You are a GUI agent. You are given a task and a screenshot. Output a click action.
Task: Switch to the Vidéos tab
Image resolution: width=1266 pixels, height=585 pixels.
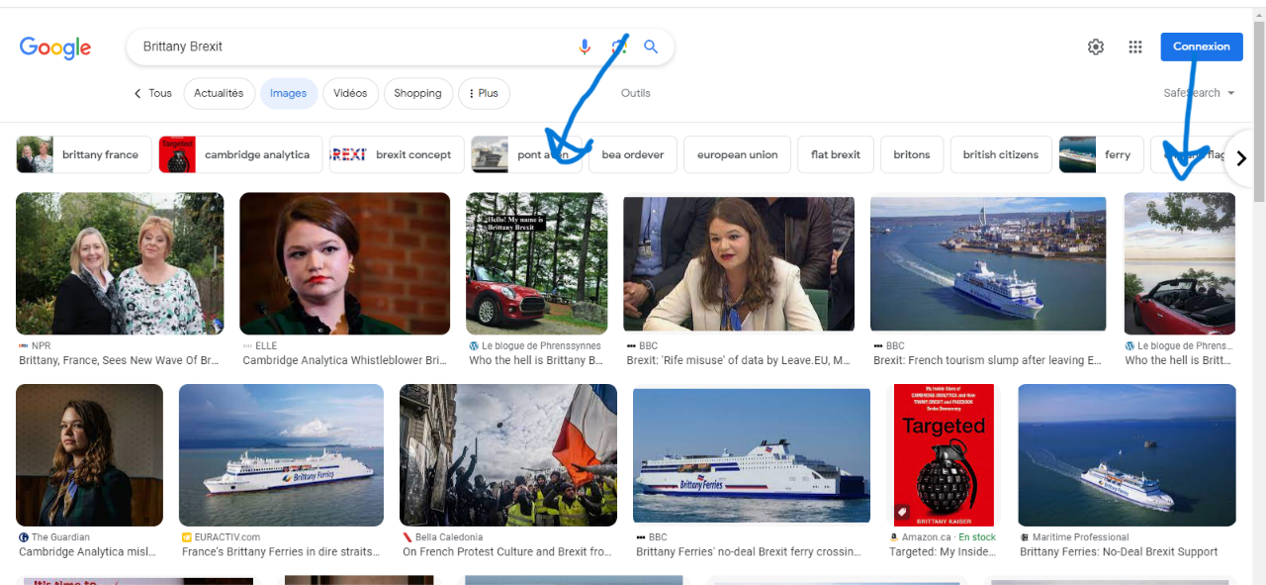[350, 93]
